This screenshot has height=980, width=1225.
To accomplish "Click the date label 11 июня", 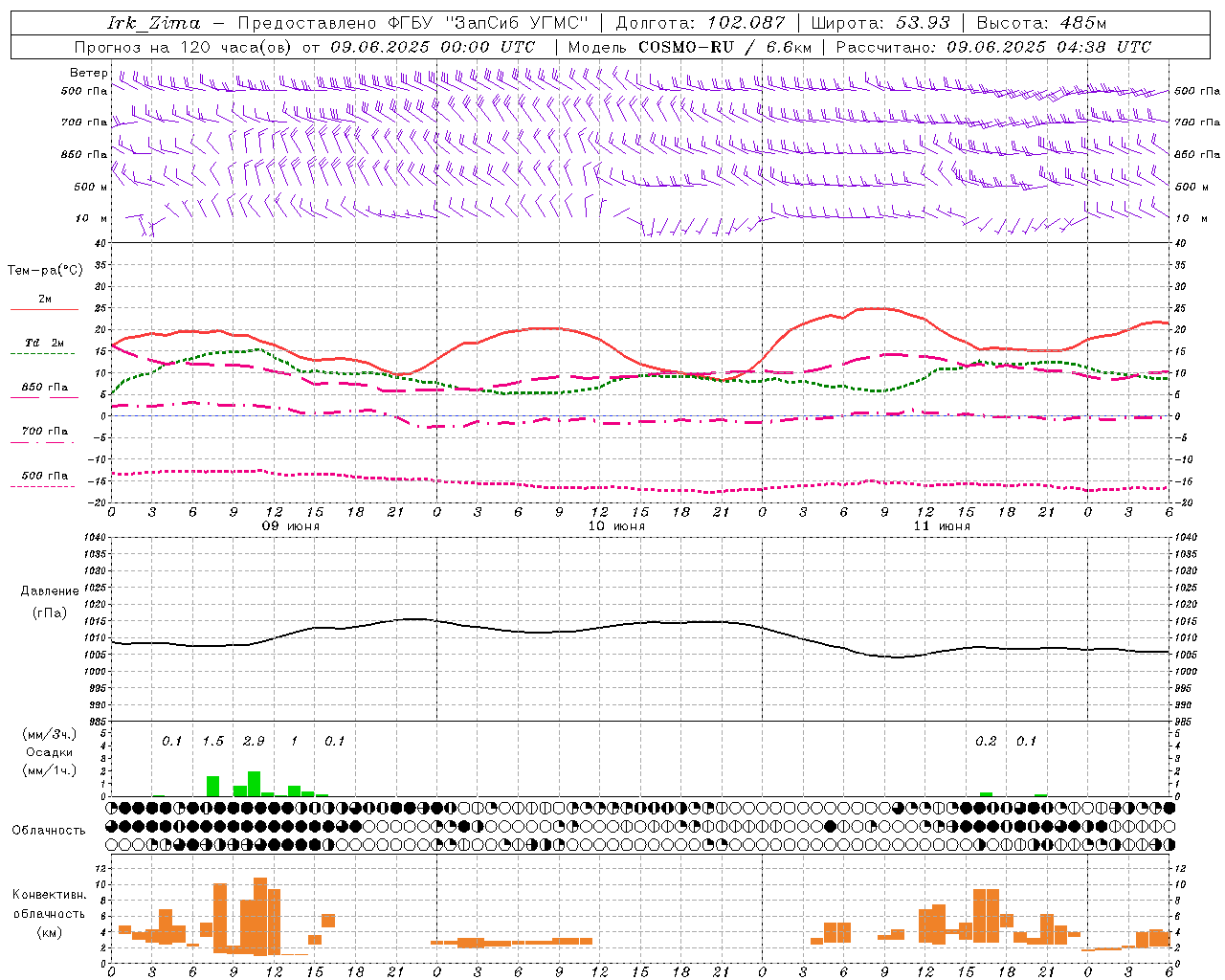I will (x=942, y=526).
